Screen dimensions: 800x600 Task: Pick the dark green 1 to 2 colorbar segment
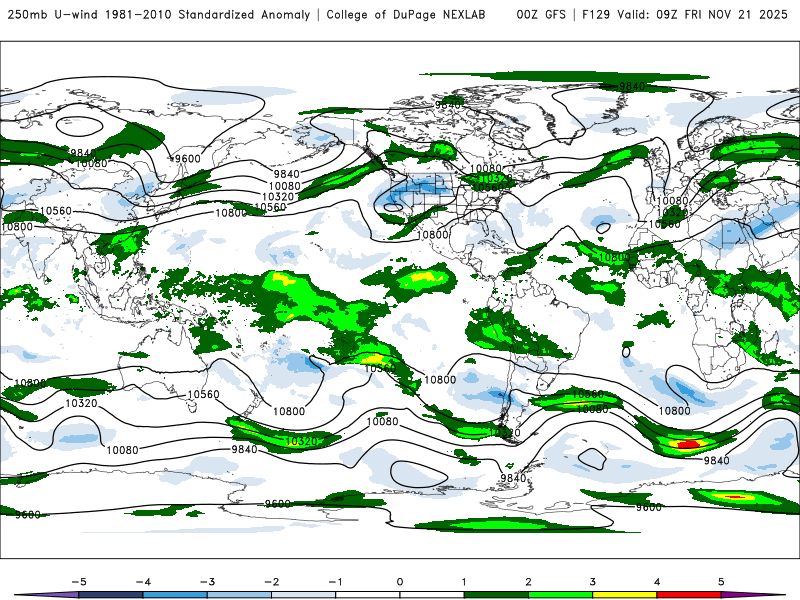click(496, 595)
